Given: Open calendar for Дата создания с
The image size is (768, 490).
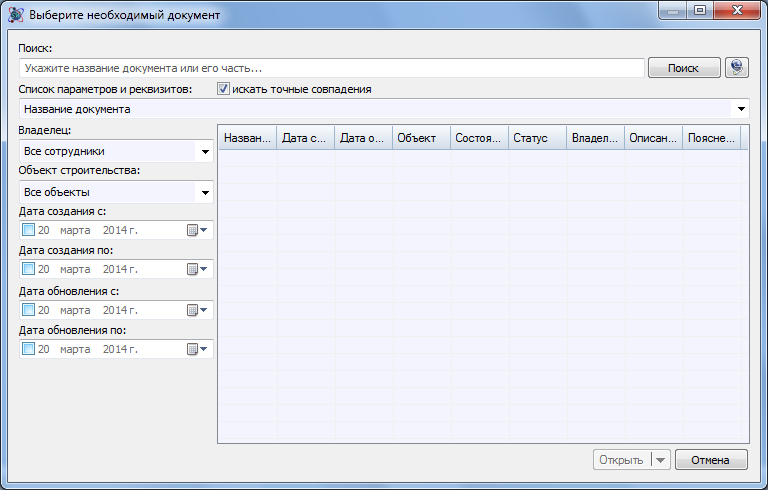Looking at the screenshot, I should point(198,230).
